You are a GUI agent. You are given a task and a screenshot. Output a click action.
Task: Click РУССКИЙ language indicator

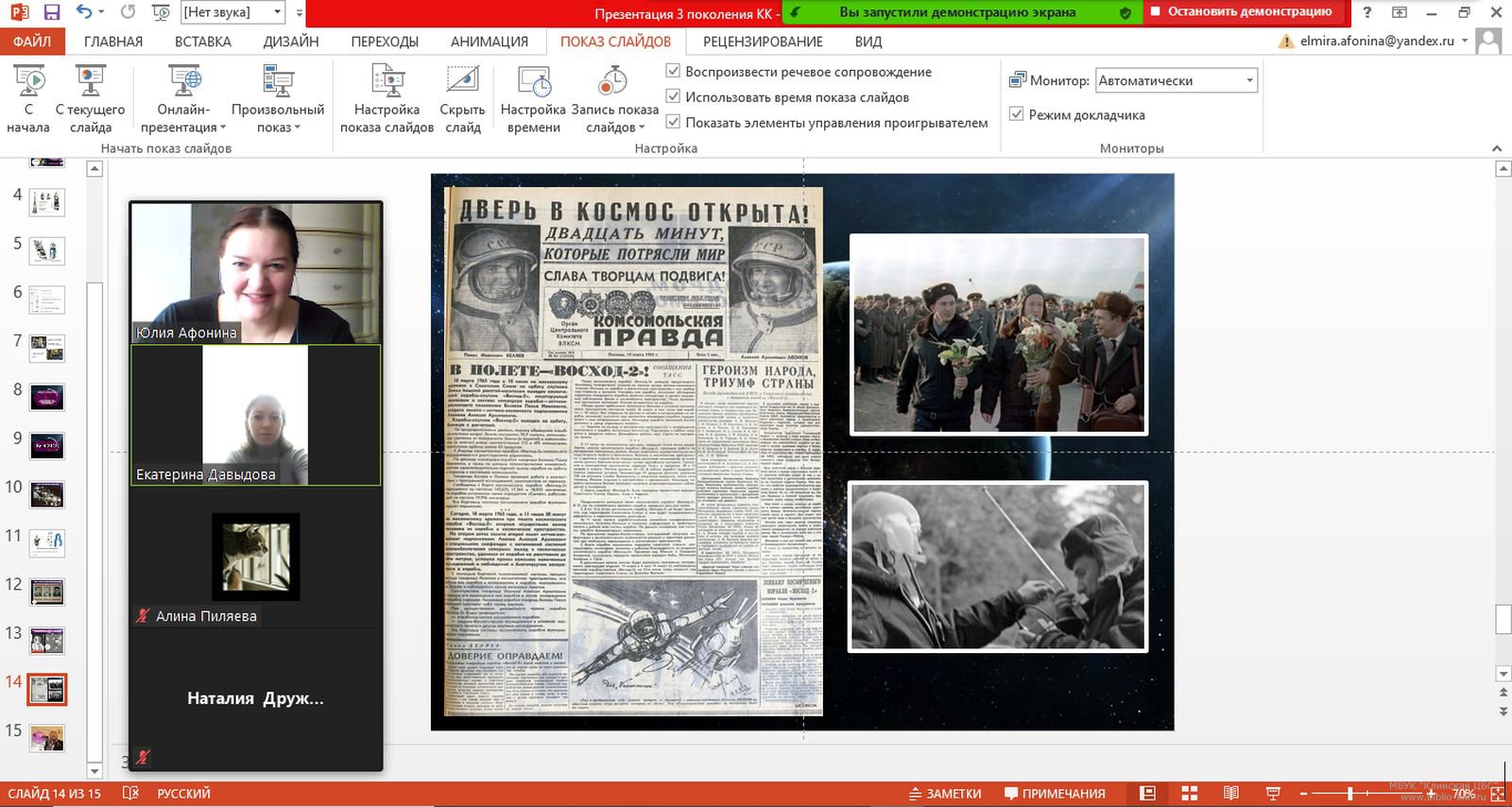(183, 794)
